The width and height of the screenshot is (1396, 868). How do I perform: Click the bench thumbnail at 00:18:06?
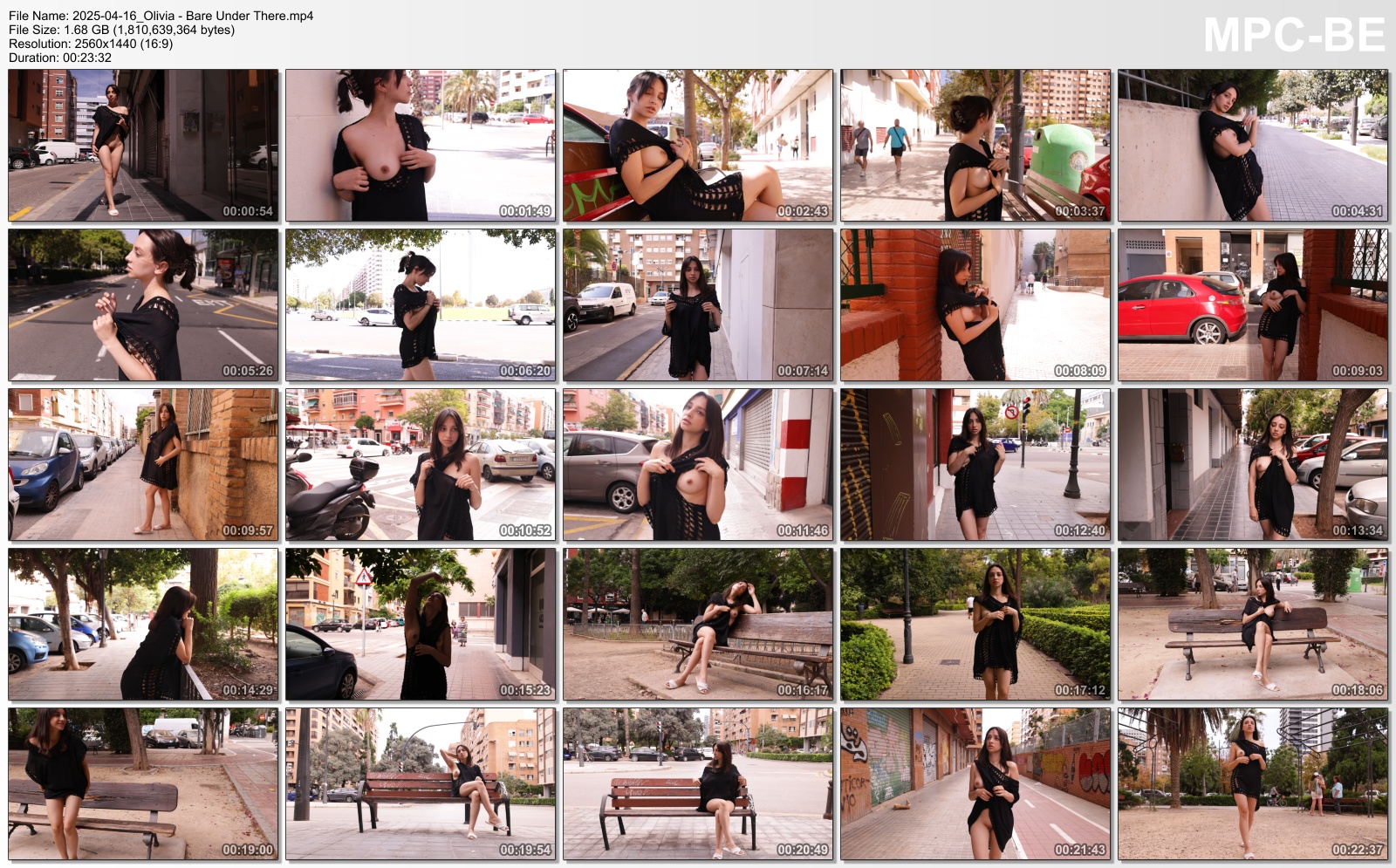[x=1253, y=624]
